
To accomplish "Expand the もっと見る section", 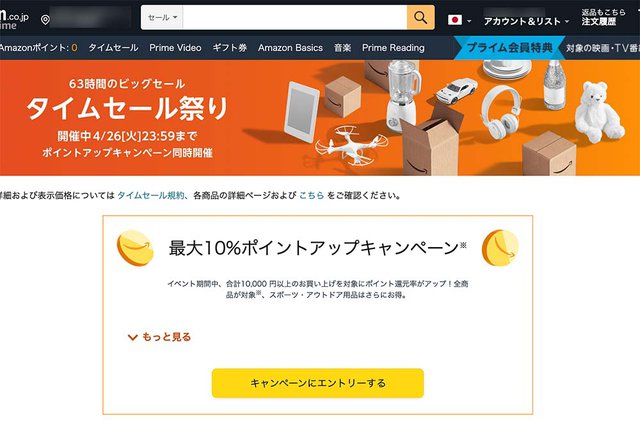I will click(160, 337).
